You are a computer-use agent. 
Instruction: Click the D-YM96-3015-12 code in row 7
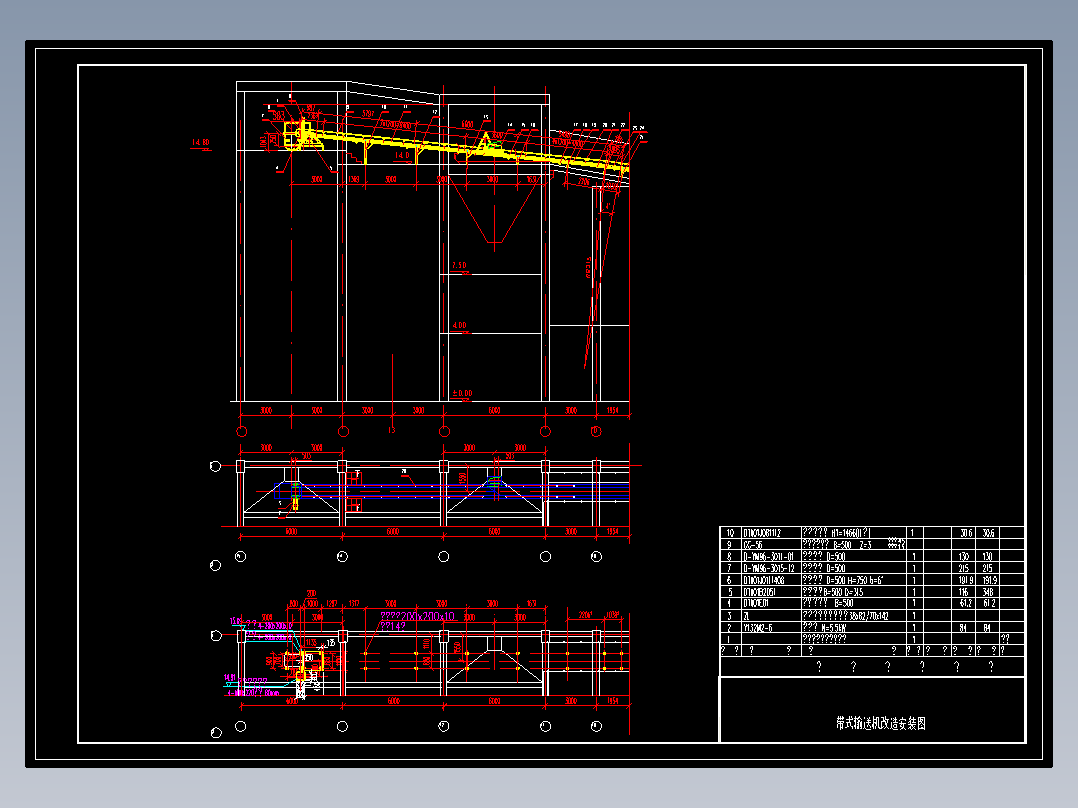[x=768, y=568]
